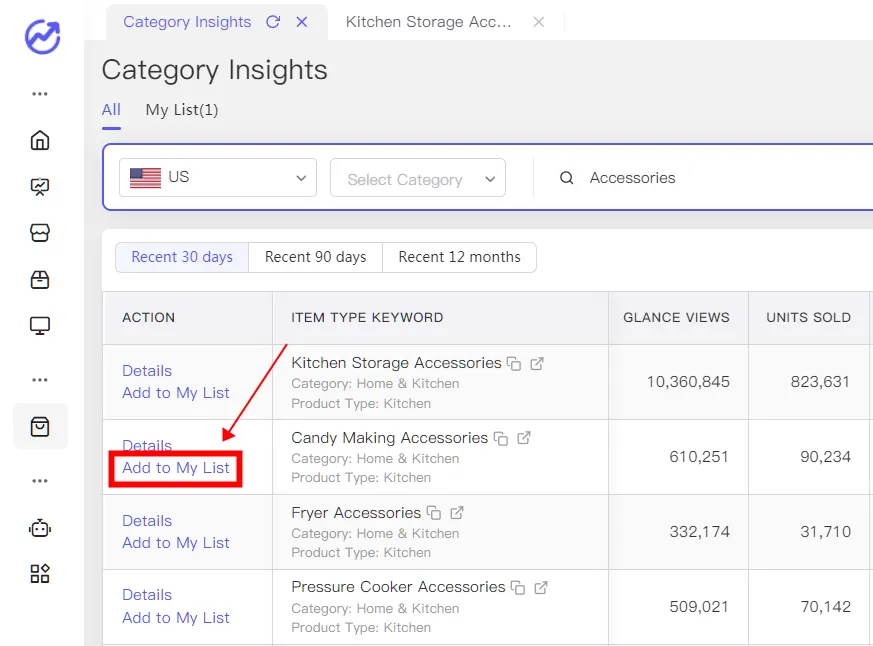This screenshot has width=873, height=646.
Task: Select the Recent 12 months range
Action: coord(459,257)
